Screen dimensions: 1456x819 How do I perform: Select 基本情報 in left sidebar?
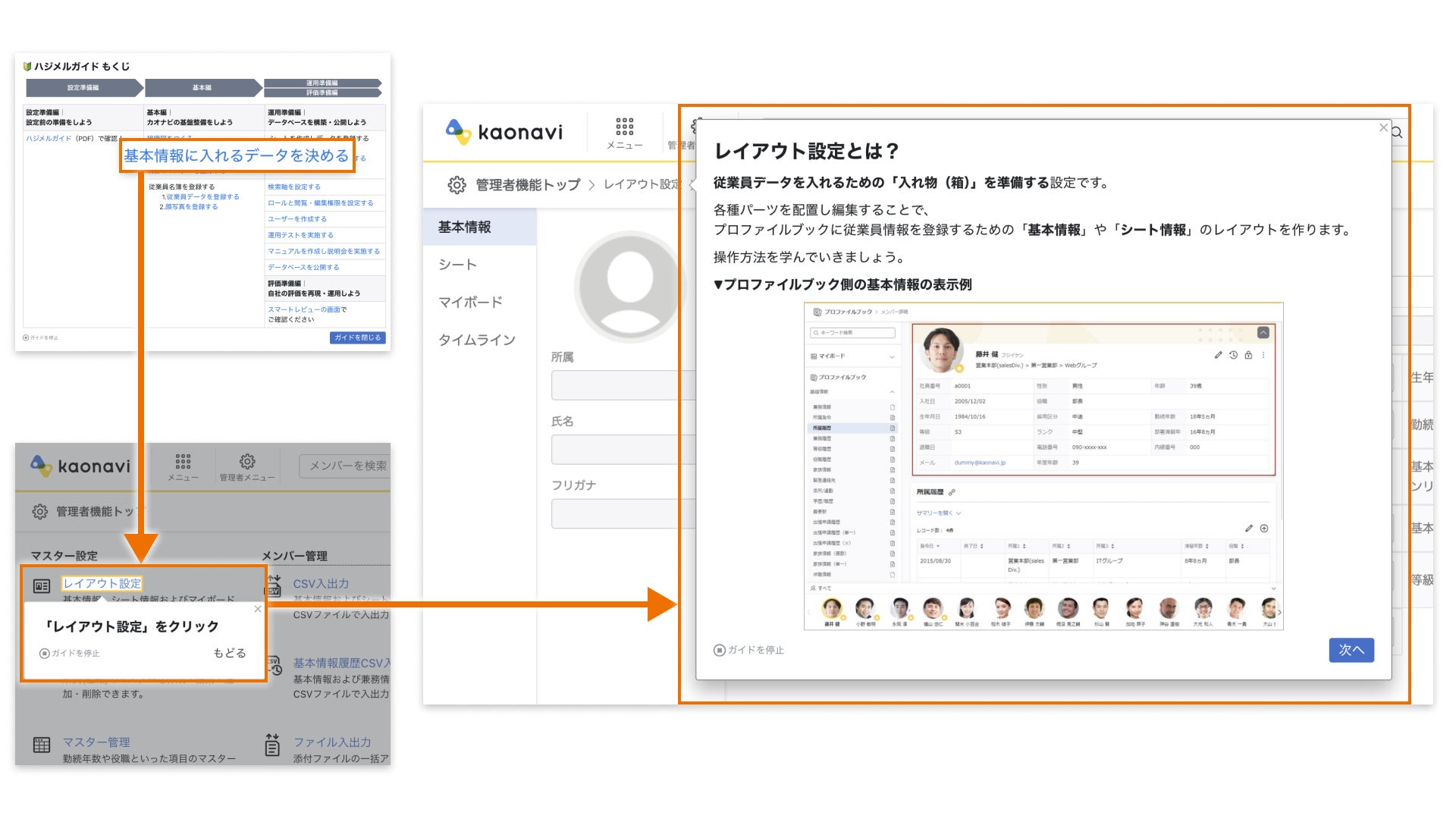point(464,227)
